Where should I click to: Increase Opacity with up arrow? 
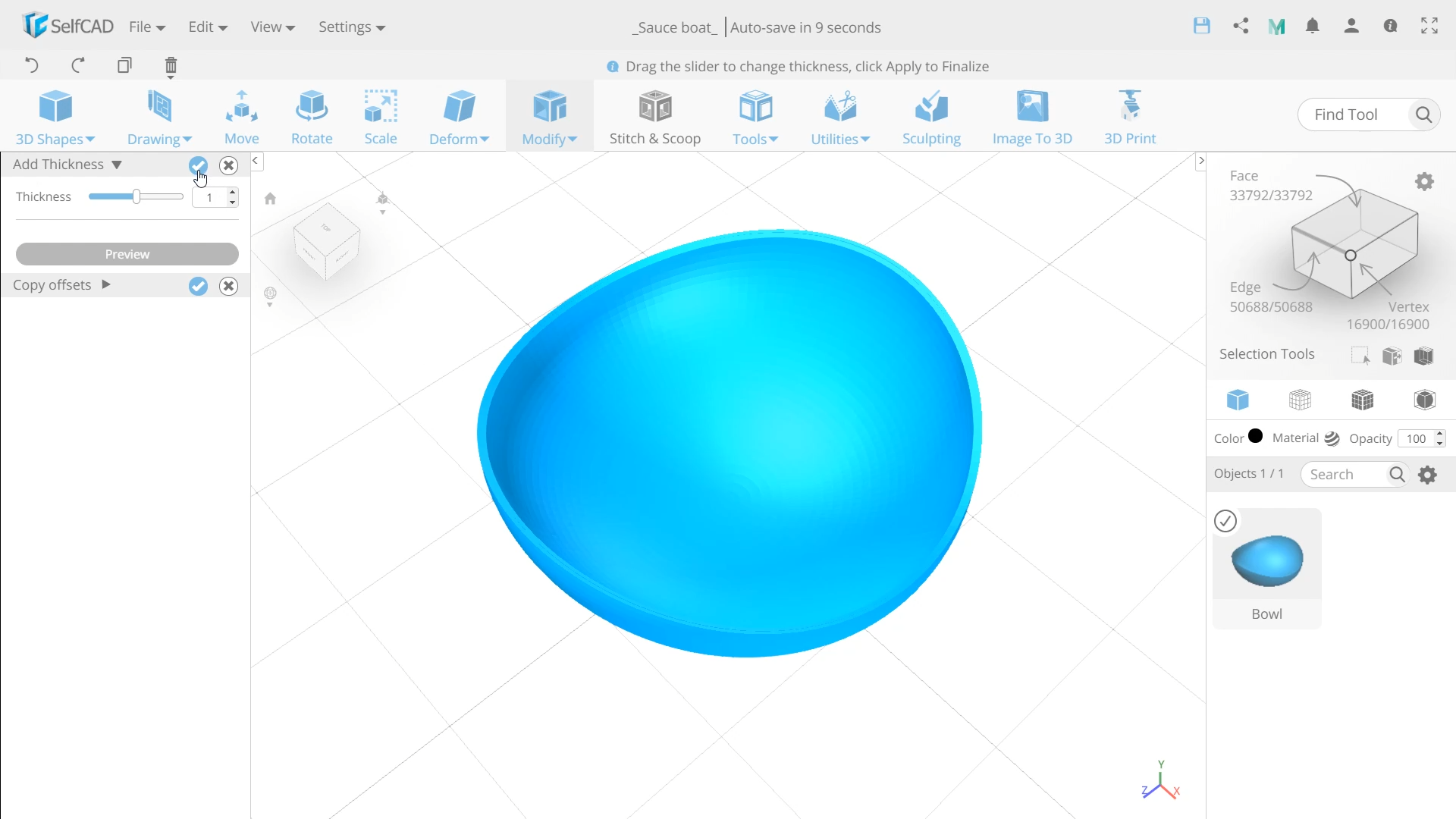click(1439, 434)
